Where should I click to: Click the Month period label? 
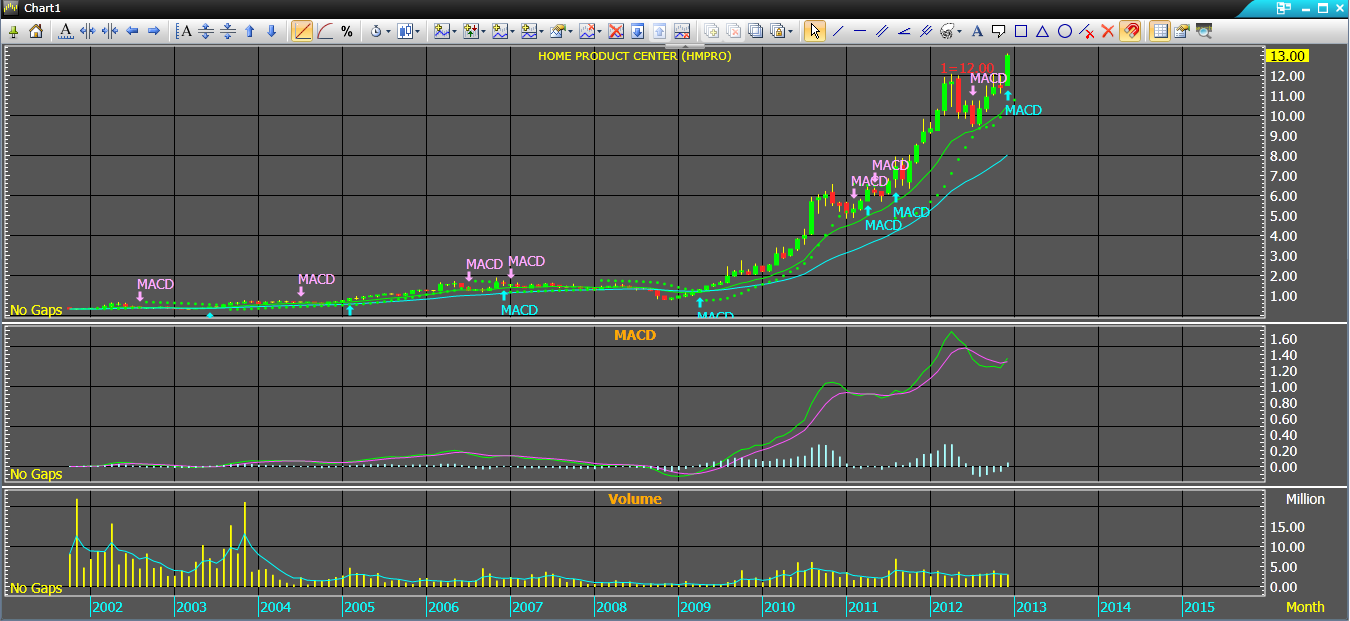(1305, 607)
